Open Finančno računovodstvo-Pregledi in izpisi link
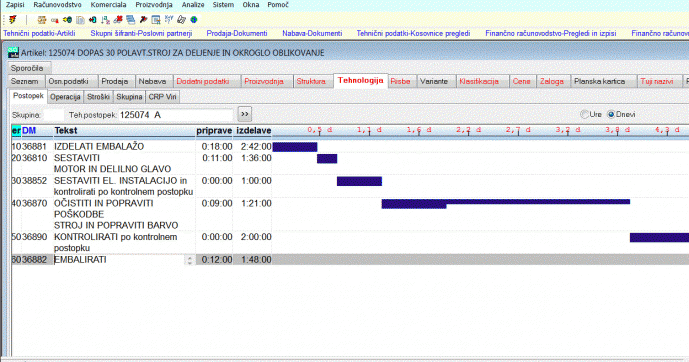 [x=551, y=33]
